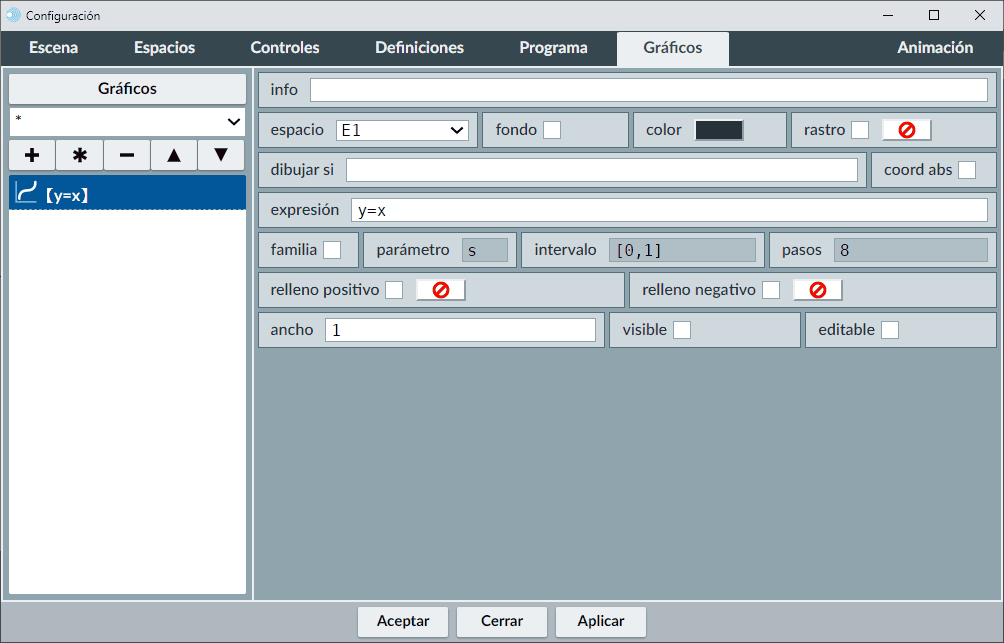Screen dimensions: 1004x643
Task: Toggle the visible checkbox
Action: [x=681, y=330]
